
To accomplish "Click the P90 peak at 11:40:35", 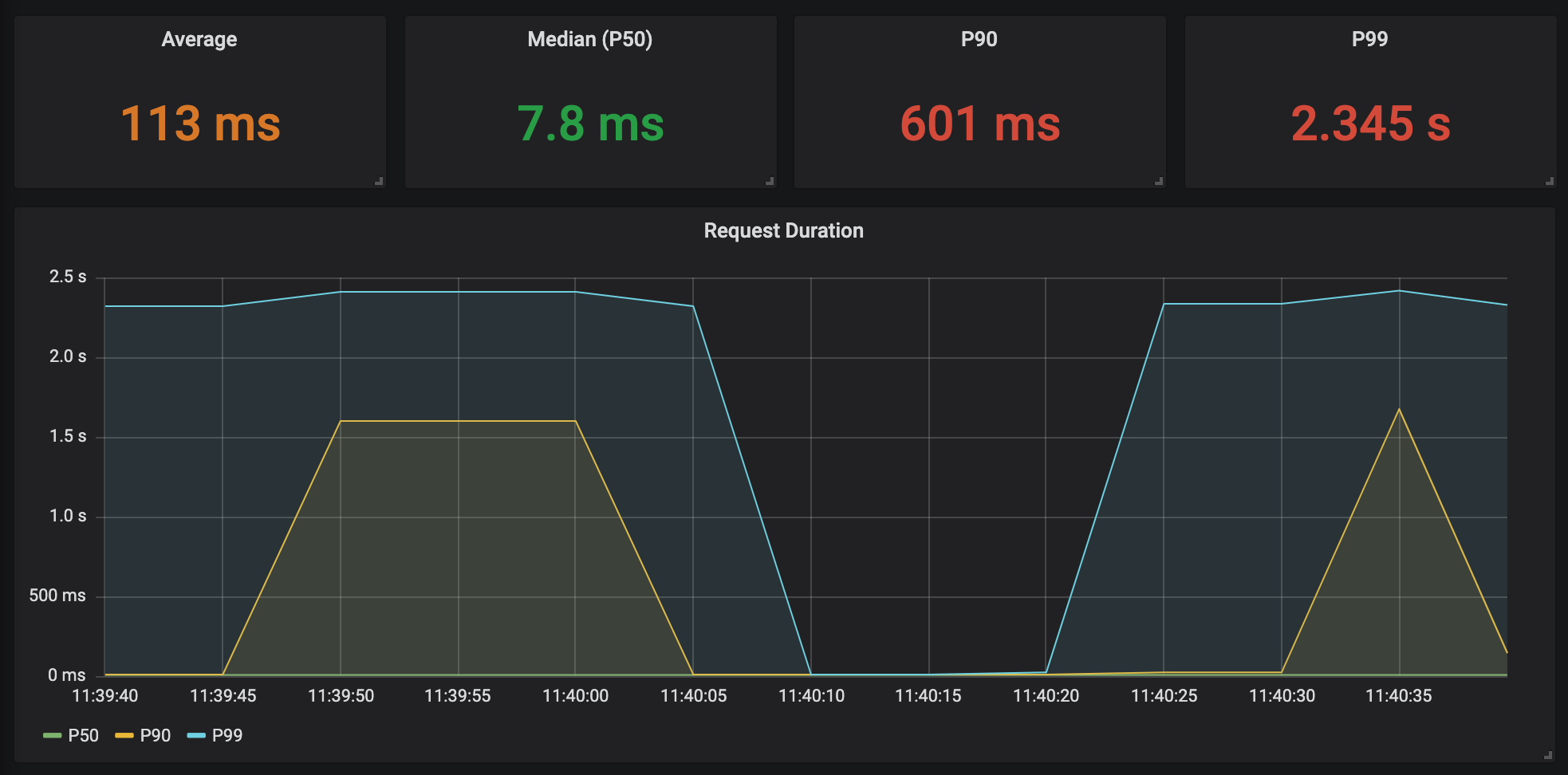I will click(1399, 409).
